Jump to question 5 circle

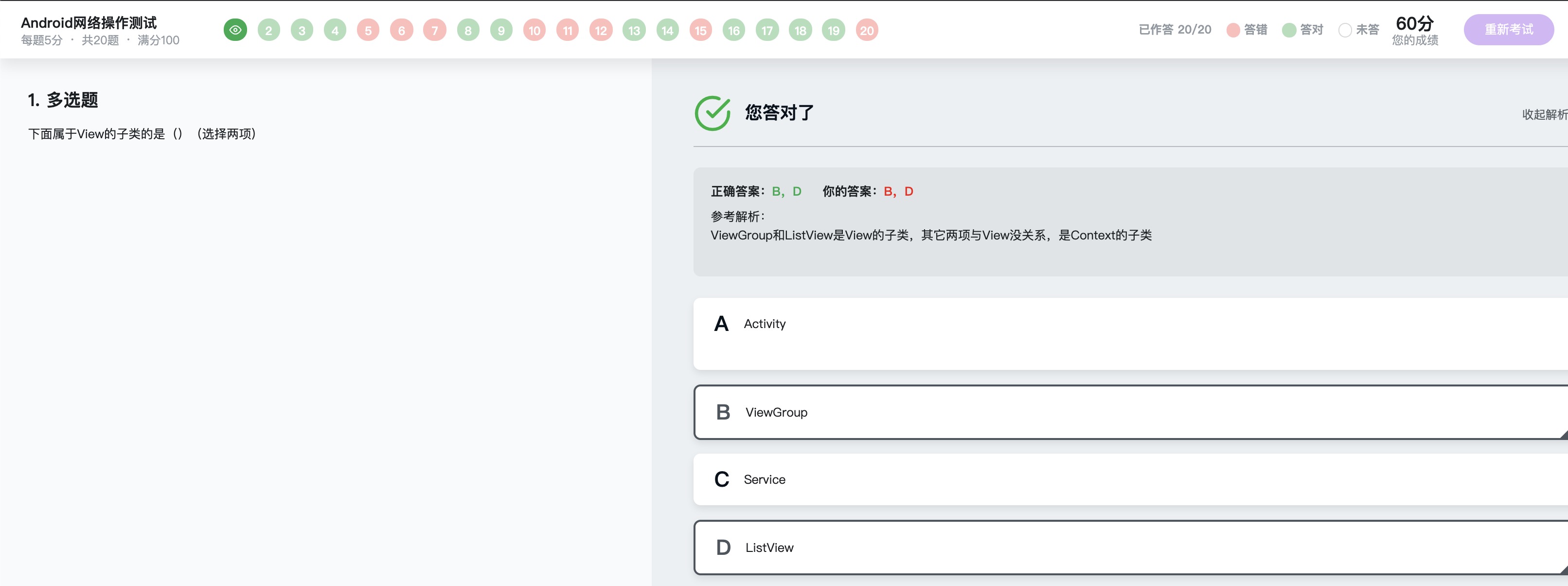point(368,30)
